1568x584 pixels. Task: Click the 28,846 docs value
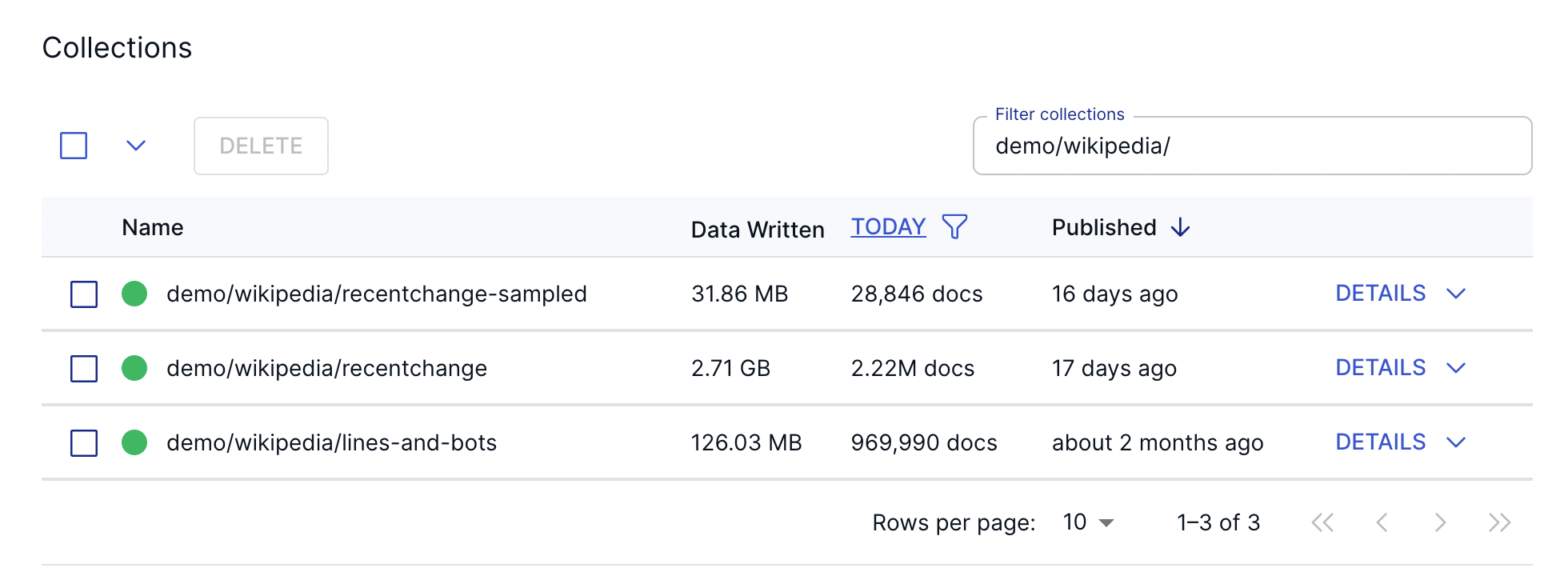click(917, 294)
